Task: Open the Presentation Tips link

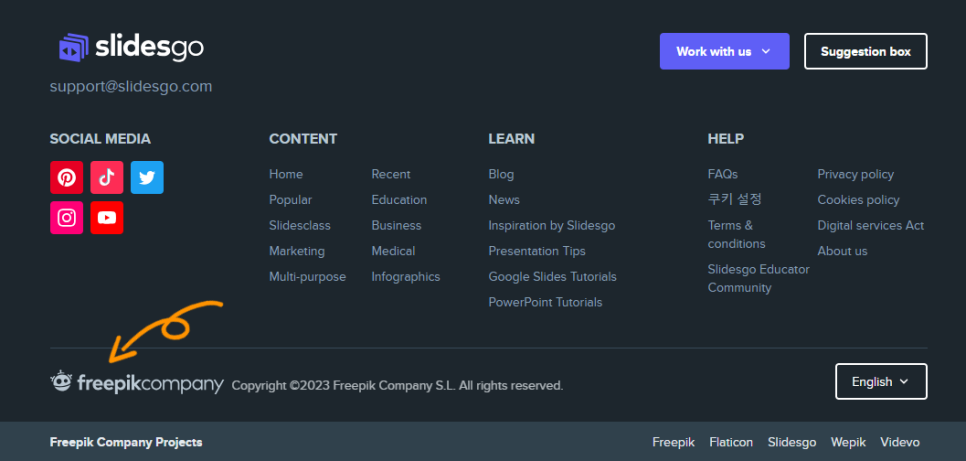Action: coord(537,251)
